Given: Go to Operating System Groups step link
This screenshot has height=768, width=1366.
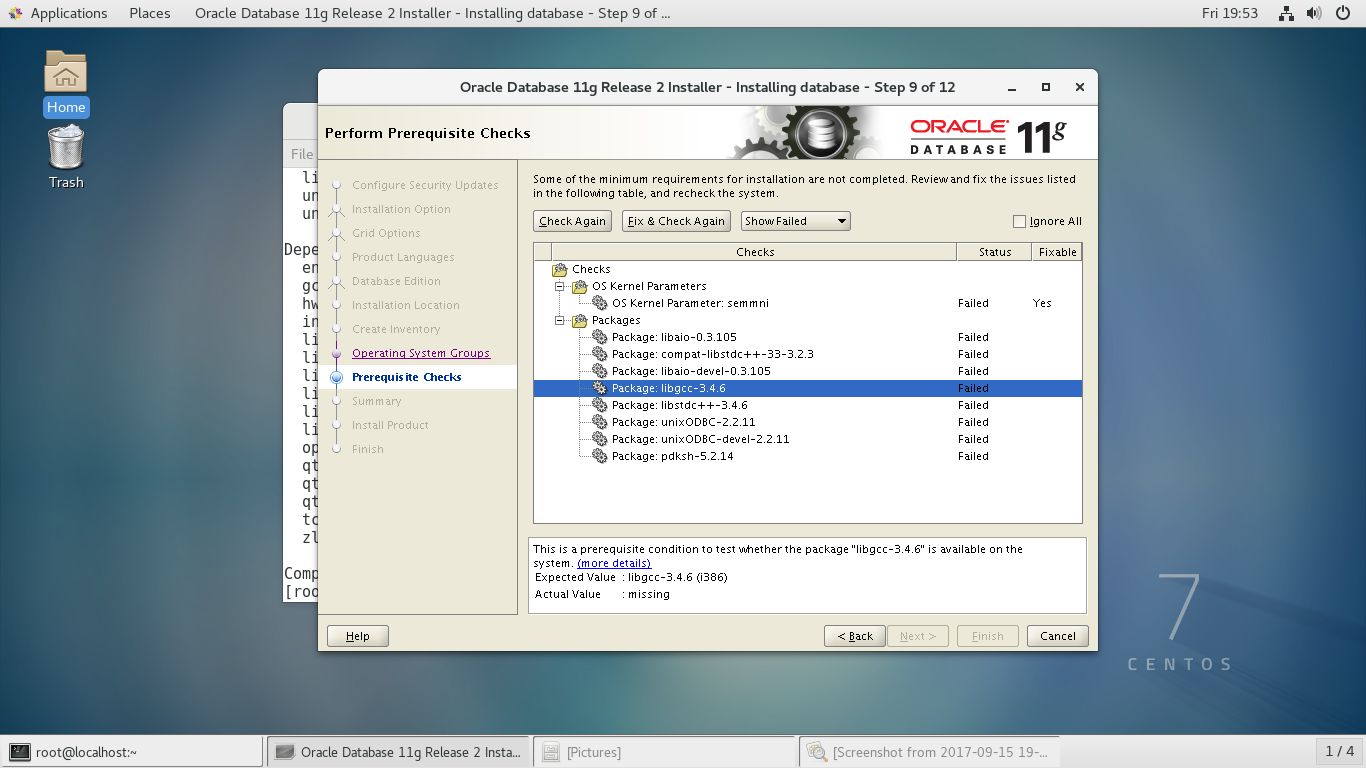Looking at the screenshot, I should click(421, 353).
